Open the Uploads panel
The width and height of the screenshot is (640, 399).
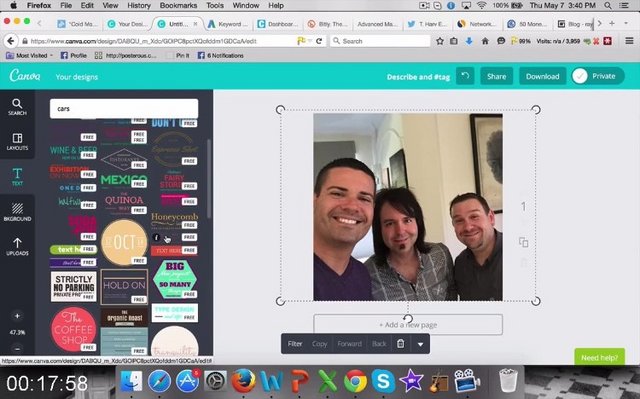point(17,247)
